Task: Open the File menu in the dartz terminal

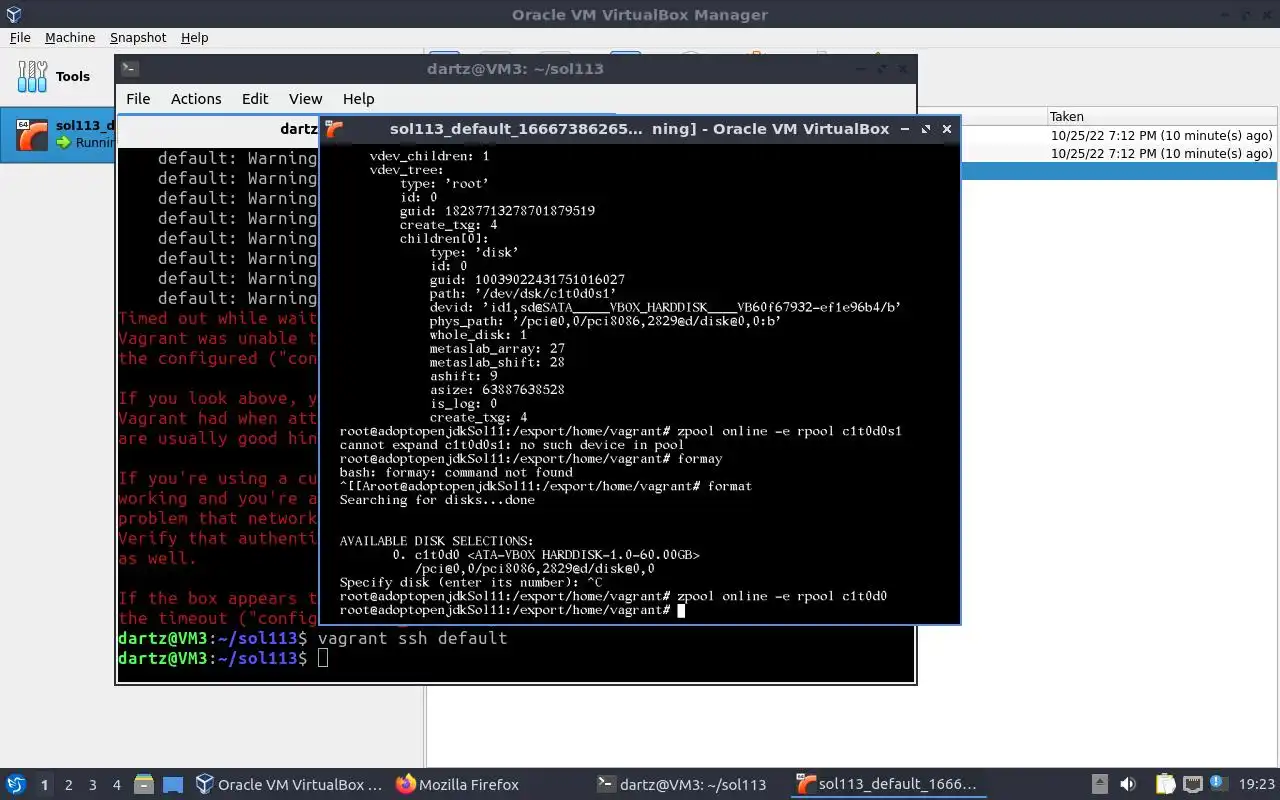Action: 138,98
